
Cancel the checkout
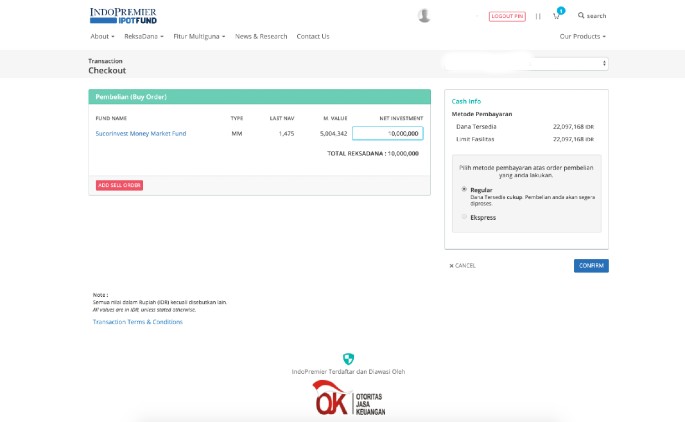[462, 266]
